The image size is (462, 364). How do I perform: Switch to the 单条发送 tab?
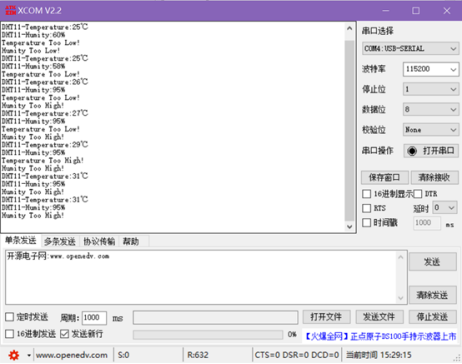pos(21,241)
